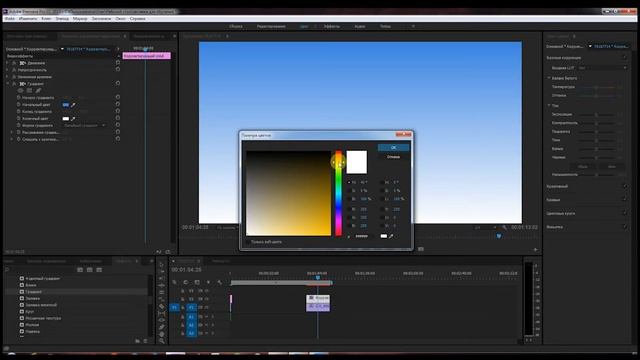640x360 pixels.
Task: Reset the Форма градиента parameter
Action: 118,125
